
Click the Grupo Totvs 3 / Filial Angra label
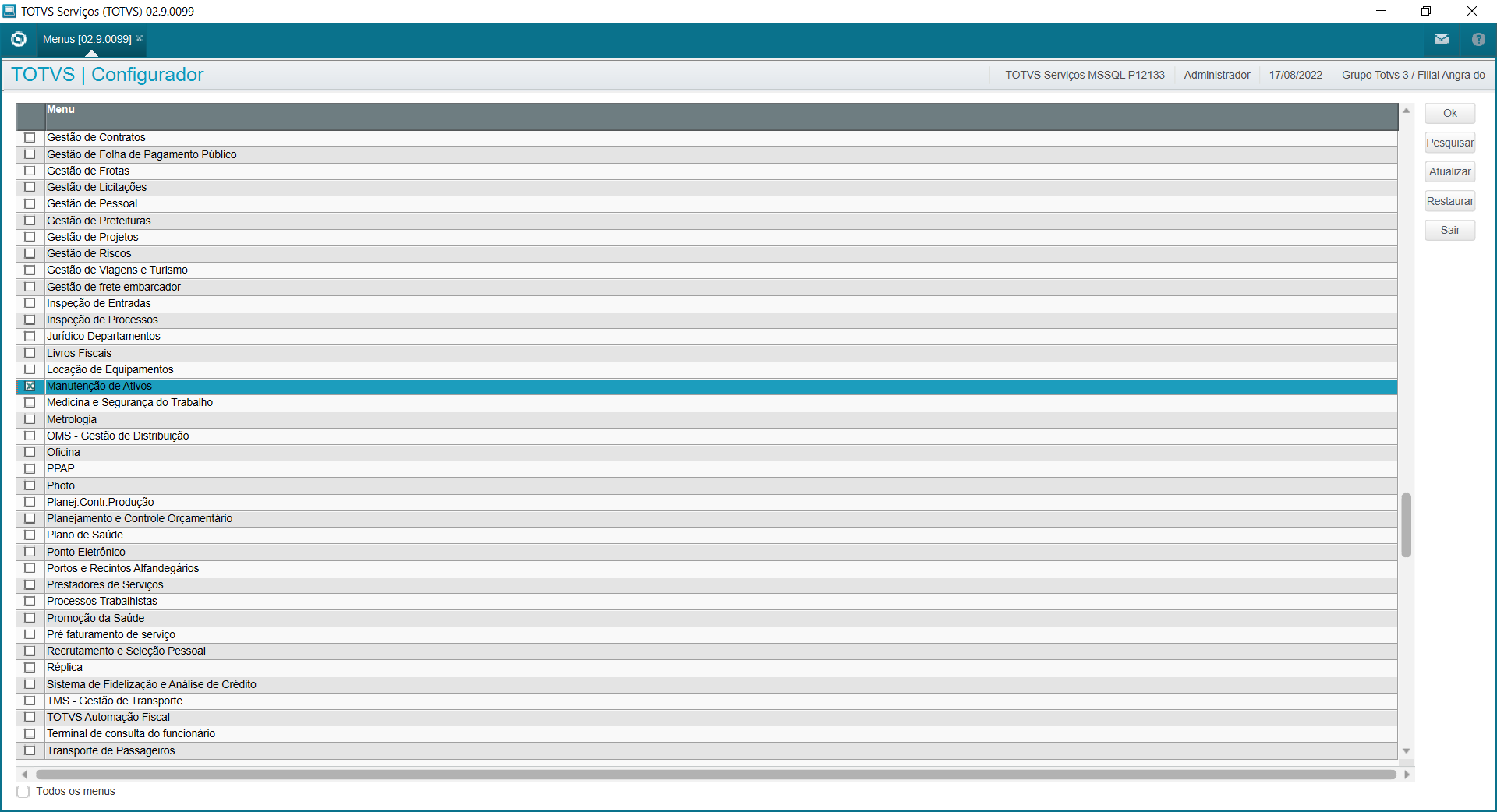(1414, 76)
